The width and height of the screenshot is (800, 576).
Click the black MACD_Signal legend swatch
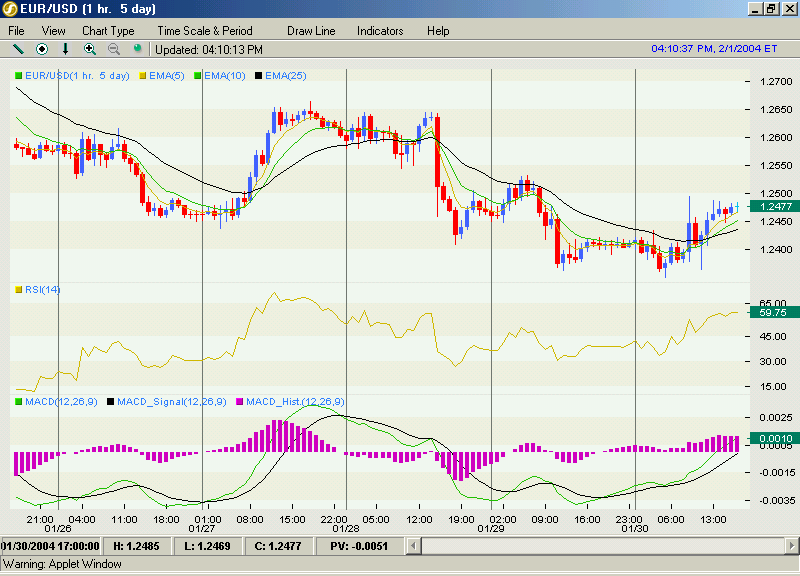pyautogui.click(x=110, y=402)
